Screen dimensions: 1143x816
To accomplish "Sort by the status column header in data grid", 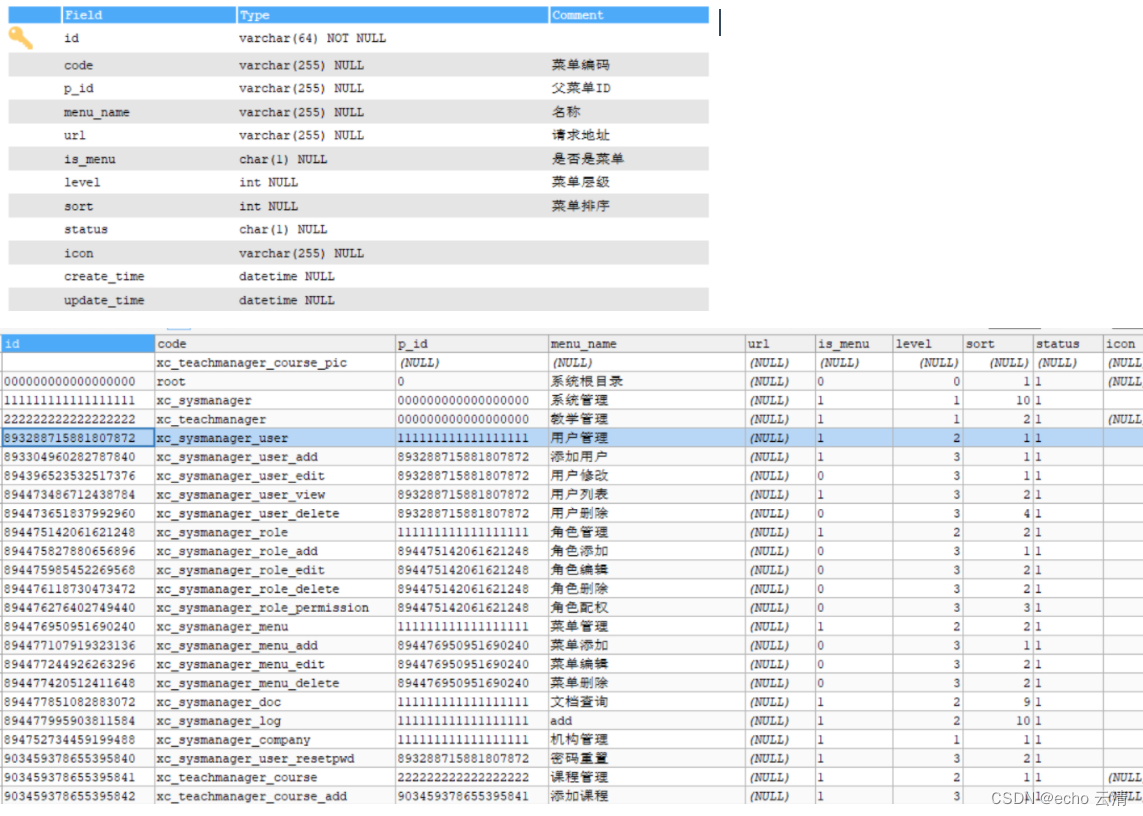I will (1068, 343).
